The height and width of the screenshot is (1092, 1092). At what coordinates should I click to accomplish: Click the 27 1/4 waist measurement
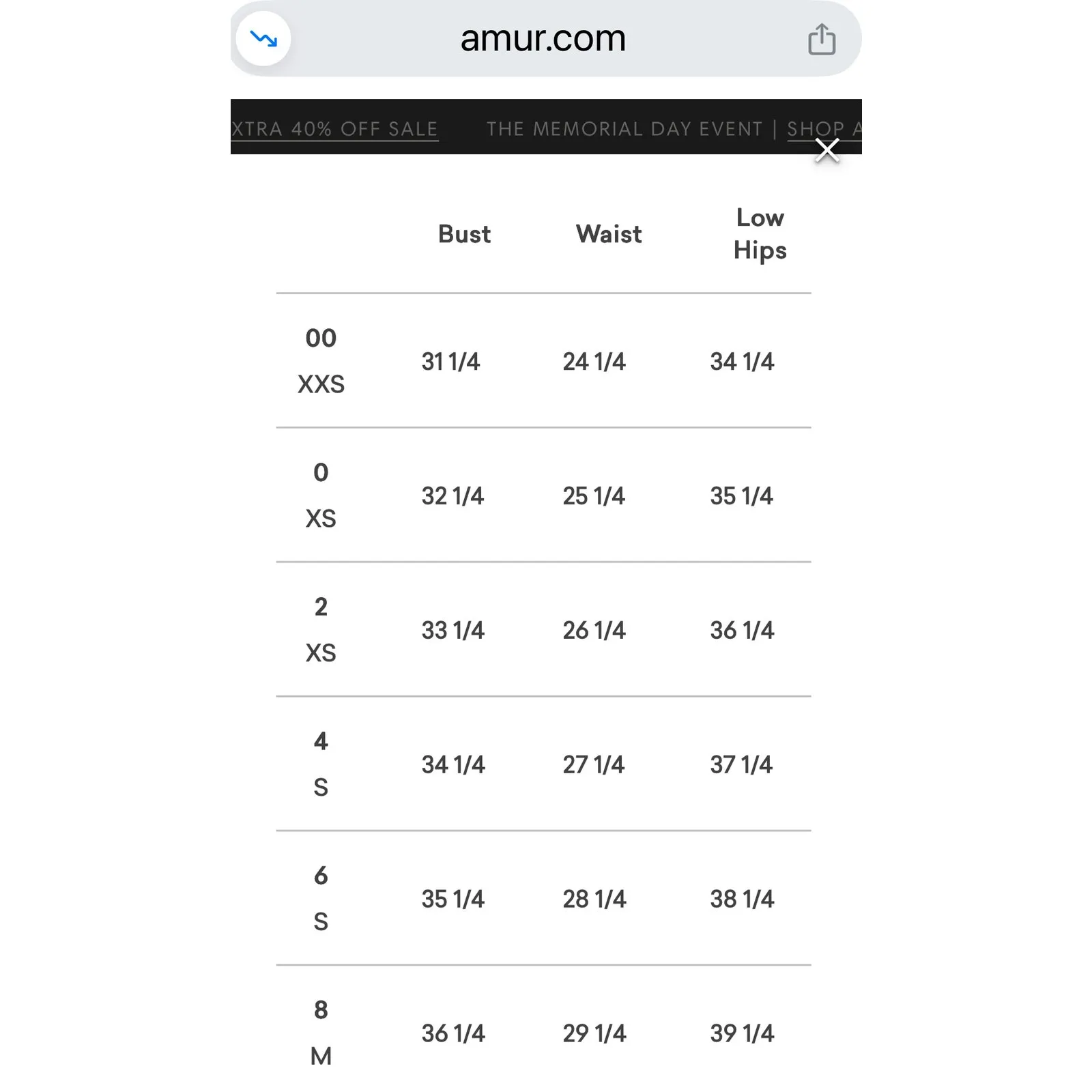pos(594,765)
